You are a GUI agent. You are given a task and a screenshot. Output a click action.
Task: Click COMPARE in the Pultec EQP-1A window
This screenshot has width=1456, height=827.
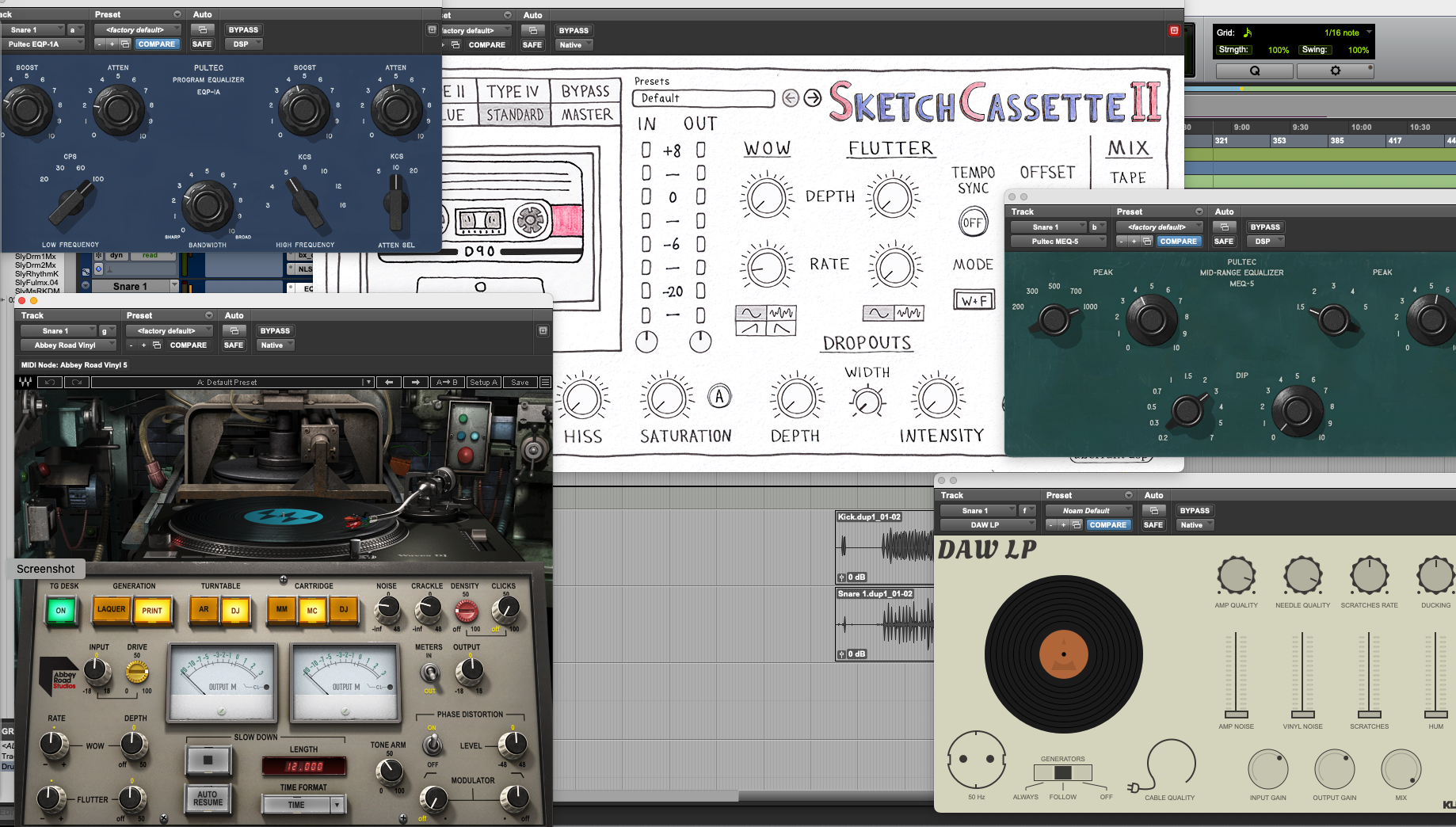pyautogui.click(x=157, y=44)
